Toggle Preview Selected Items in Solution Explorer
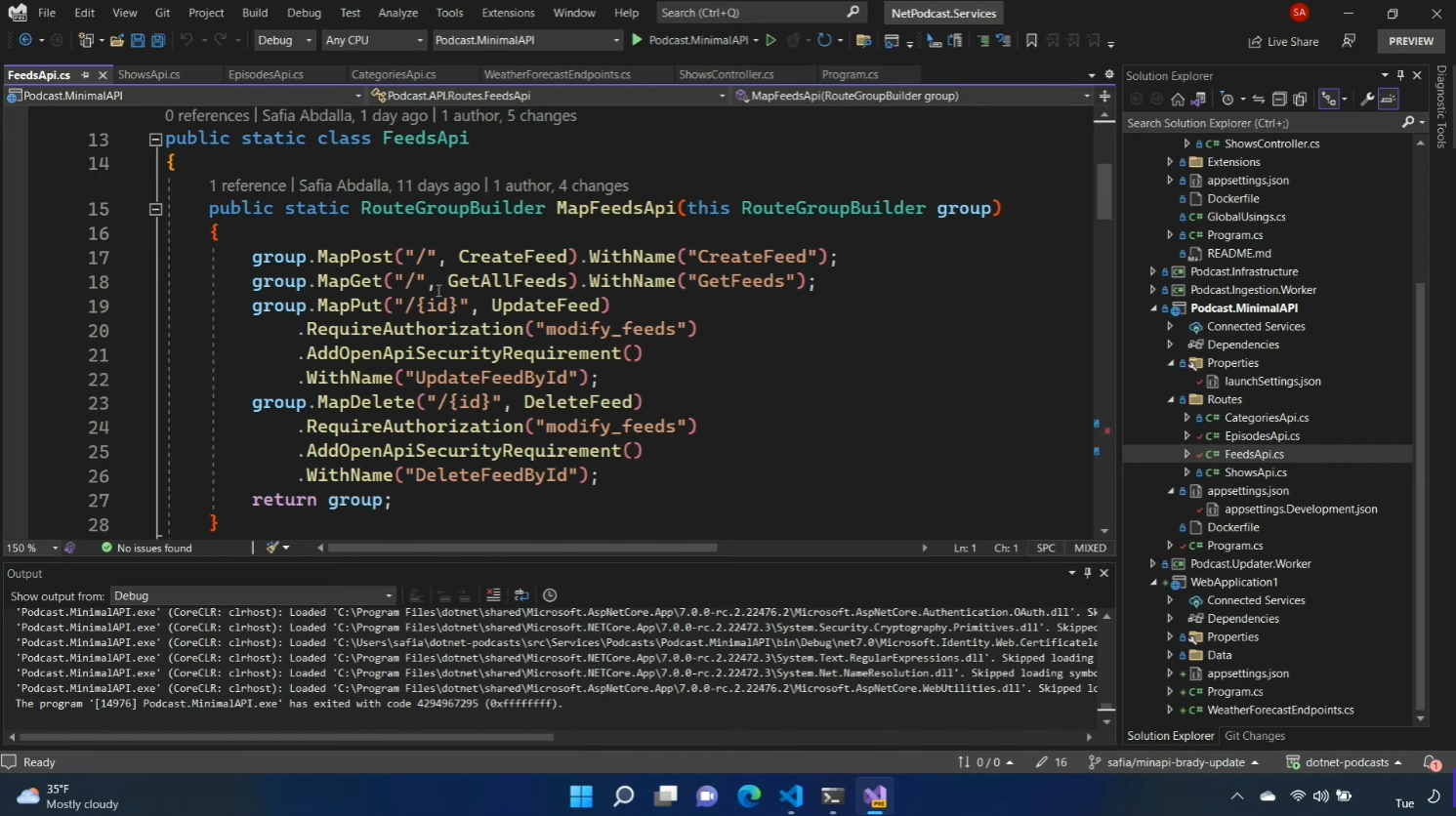This screenshot has height=816, width=1456. pyautogui.click(x=1389, y=99)
